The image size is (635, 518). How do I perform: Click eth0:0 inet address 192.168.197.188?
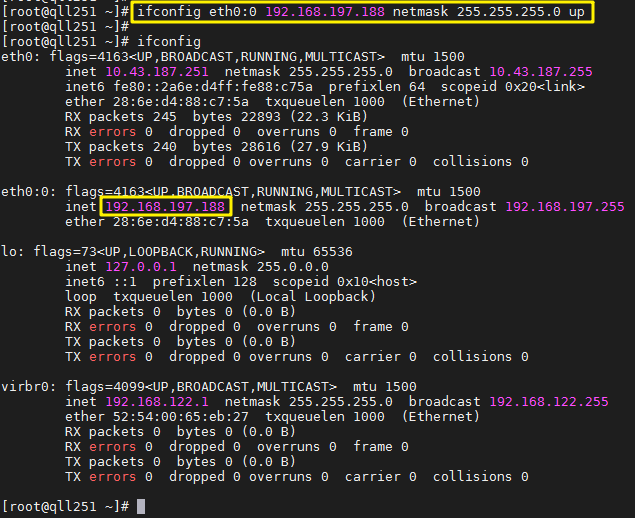[x=165, y=207]
